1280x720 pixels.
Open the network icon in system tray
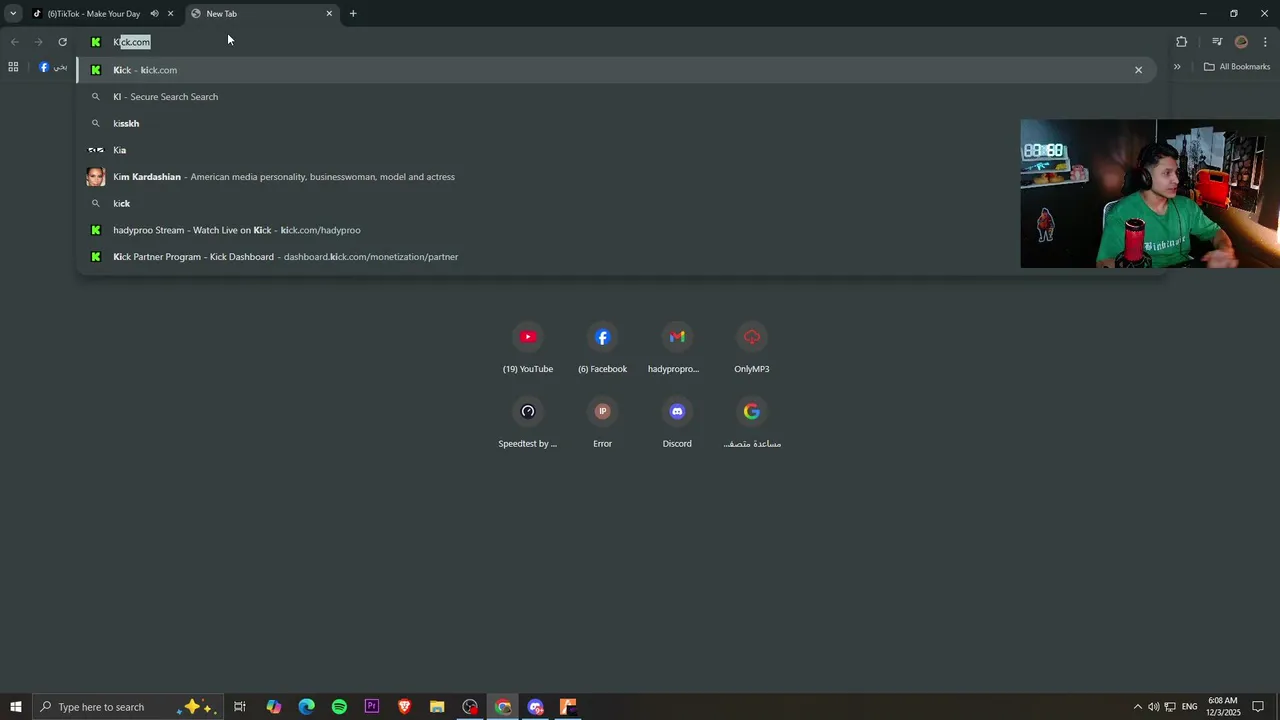(x=1170, y=707)
